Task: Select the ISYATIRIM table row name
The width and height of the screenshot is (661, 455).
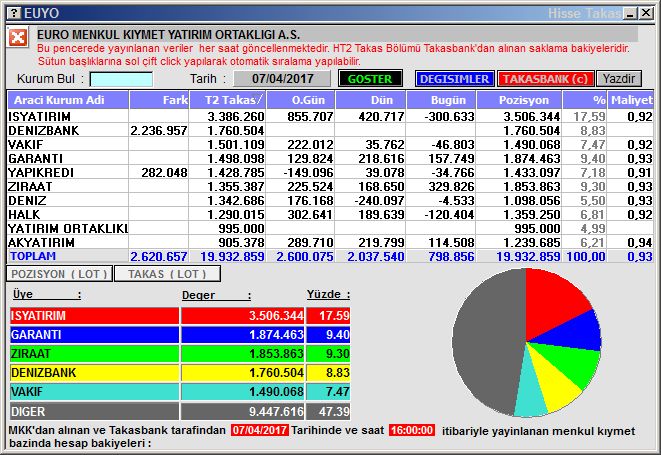Action: tap(40, 116)
